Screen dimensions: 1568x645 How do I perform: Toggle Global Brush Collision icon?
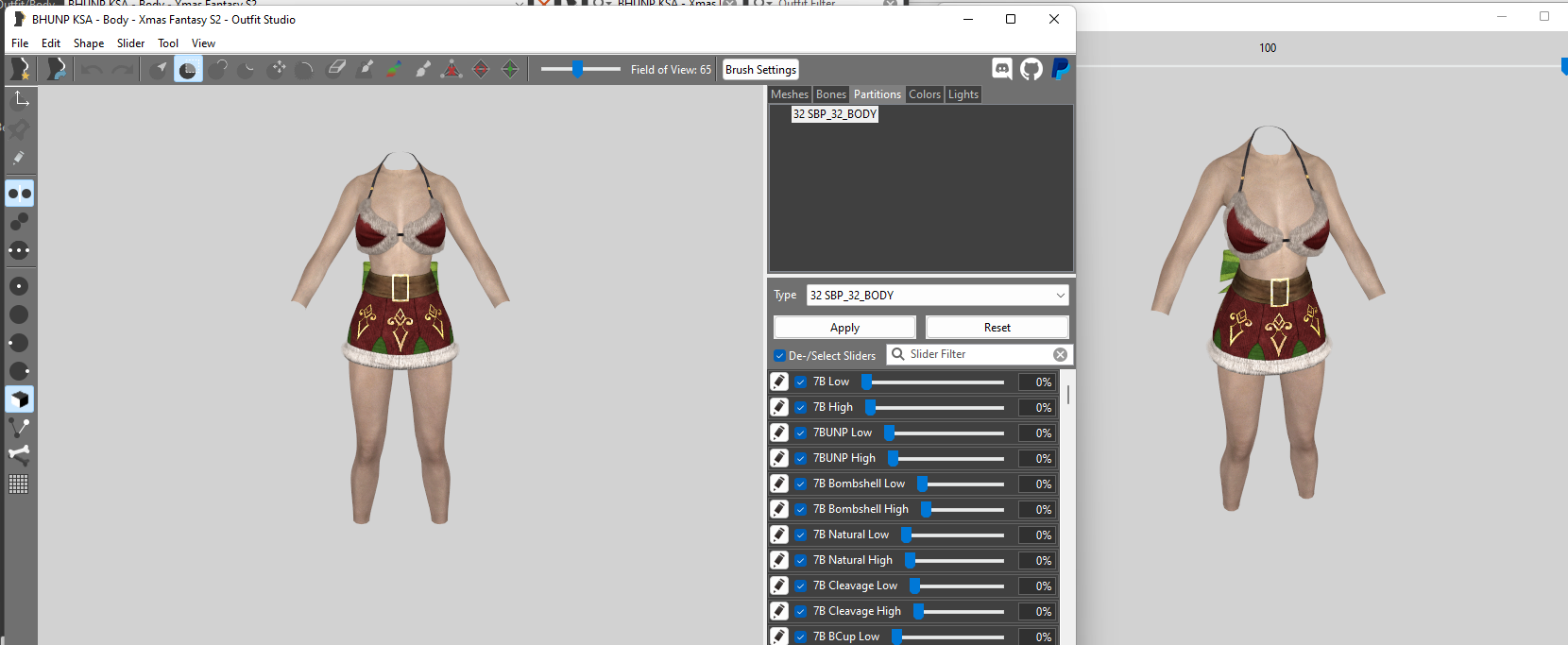[x=20, y=250]
